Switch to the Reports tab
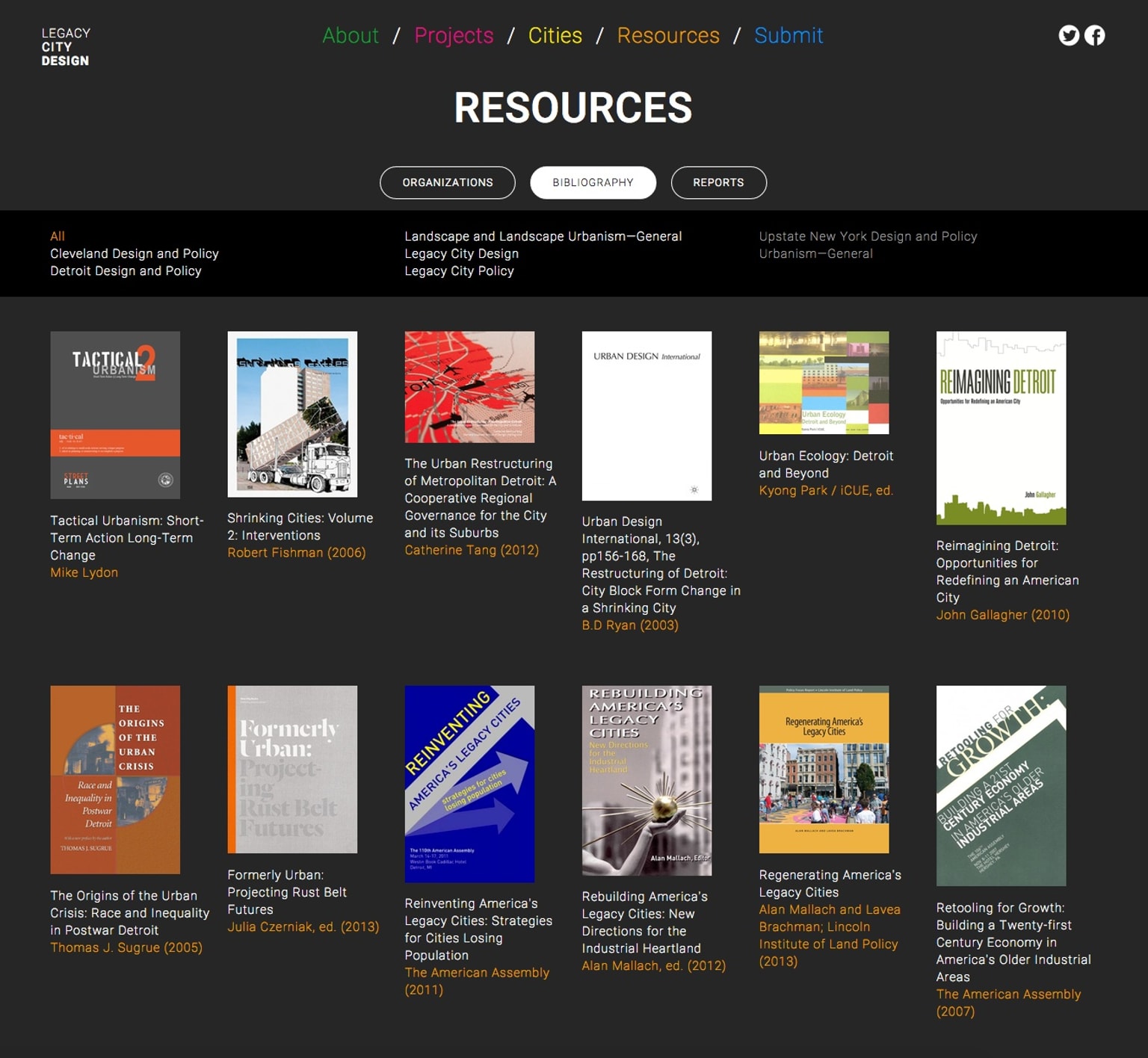This screenshot has width=1148, height=1058. click(717, 182)
